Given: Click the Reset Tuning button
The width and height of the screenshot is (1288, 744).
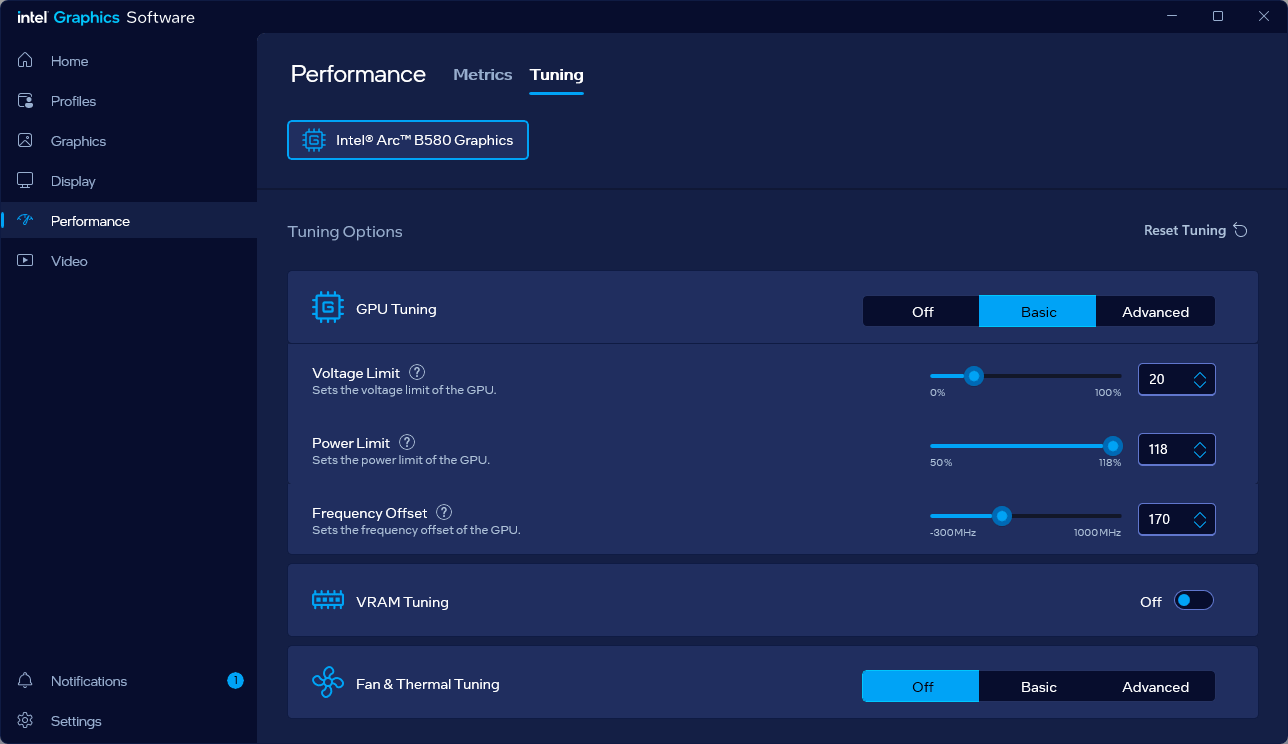Looking at the screenshot, I should click(1196, 230).
